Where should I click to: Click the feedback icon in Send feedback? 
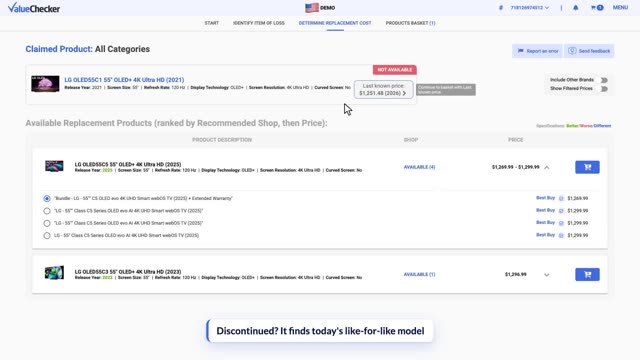(x=572, y=51)
